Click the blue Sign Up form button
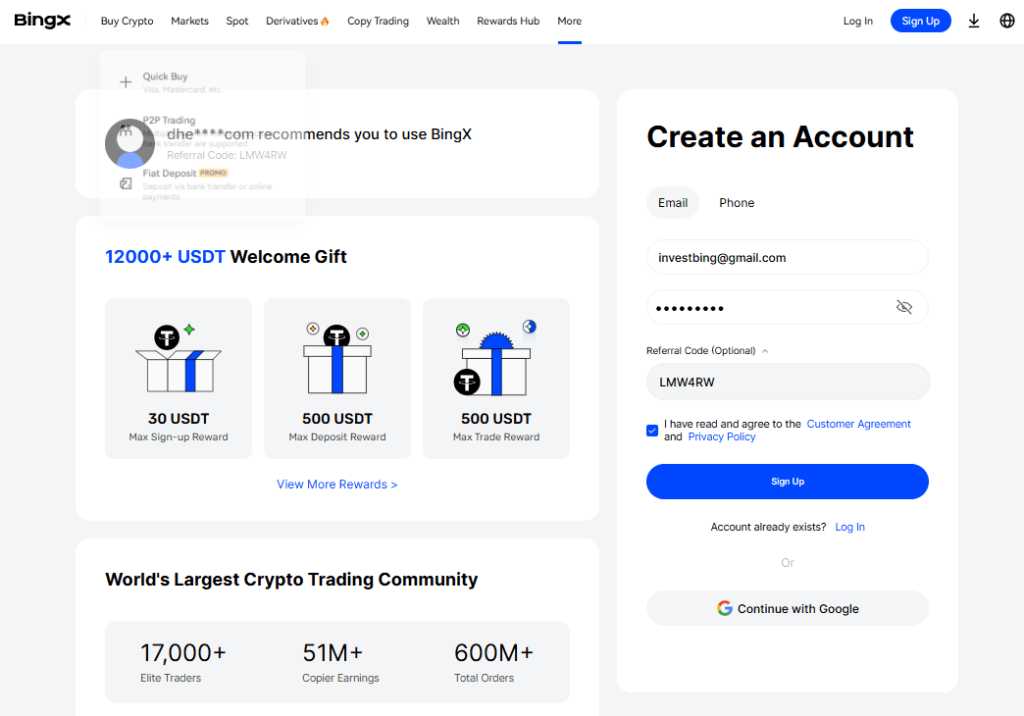Viewport: 1024px width, 716px height. coord(788,481)
